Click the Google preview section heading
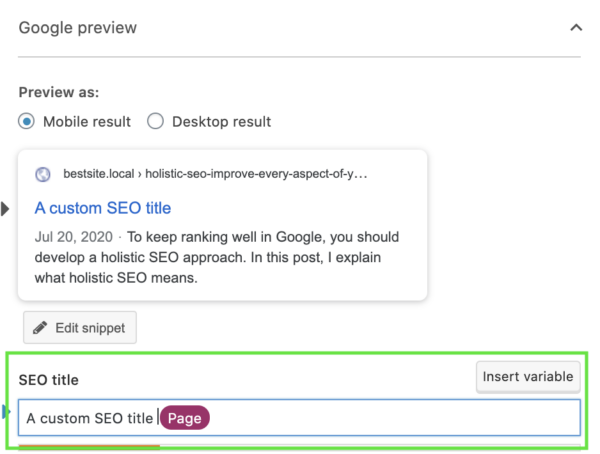This screenshot has width=600, height=454. pyautogui.click(x=78, y=28)
